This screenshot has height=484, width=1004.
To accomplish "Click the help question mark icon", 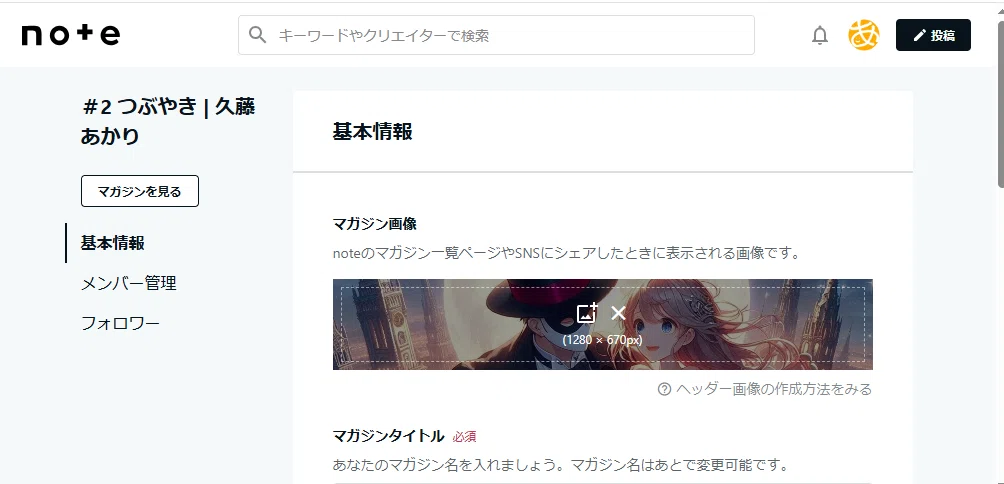I will pos(664,389).
